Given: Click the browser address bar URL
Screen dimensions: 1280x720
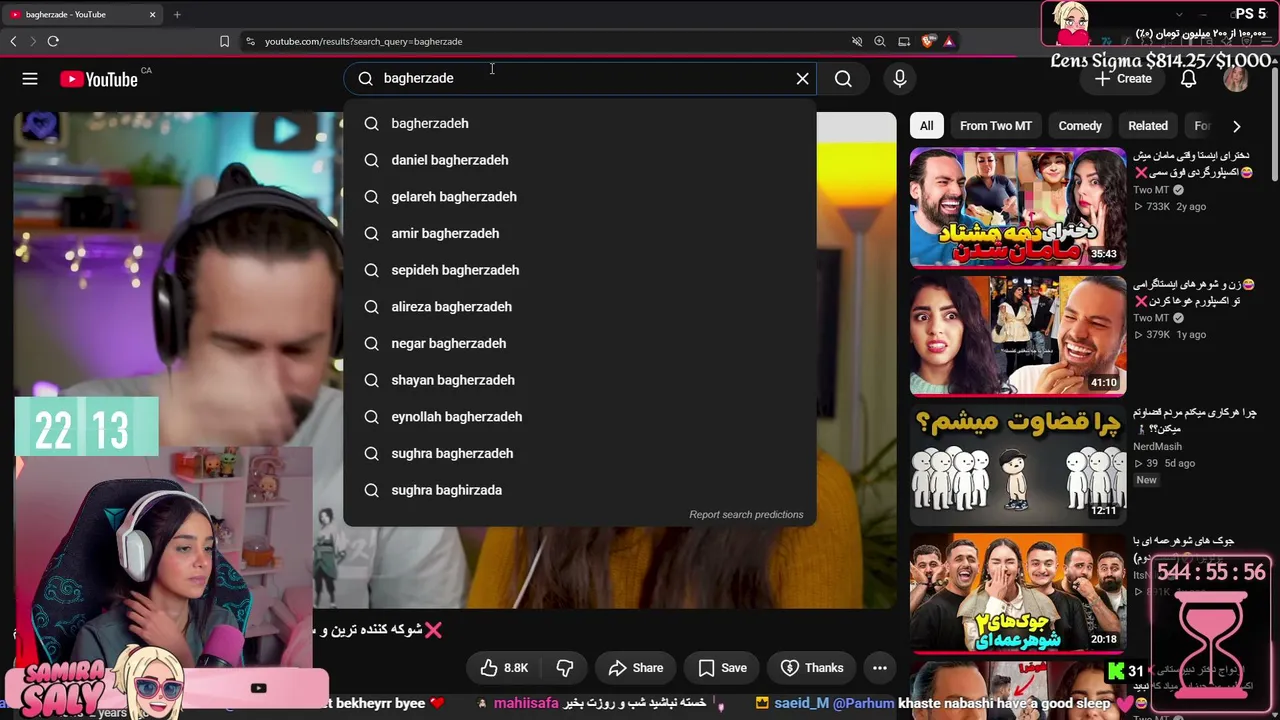Looking at the screenshot, I should [363, 42].
